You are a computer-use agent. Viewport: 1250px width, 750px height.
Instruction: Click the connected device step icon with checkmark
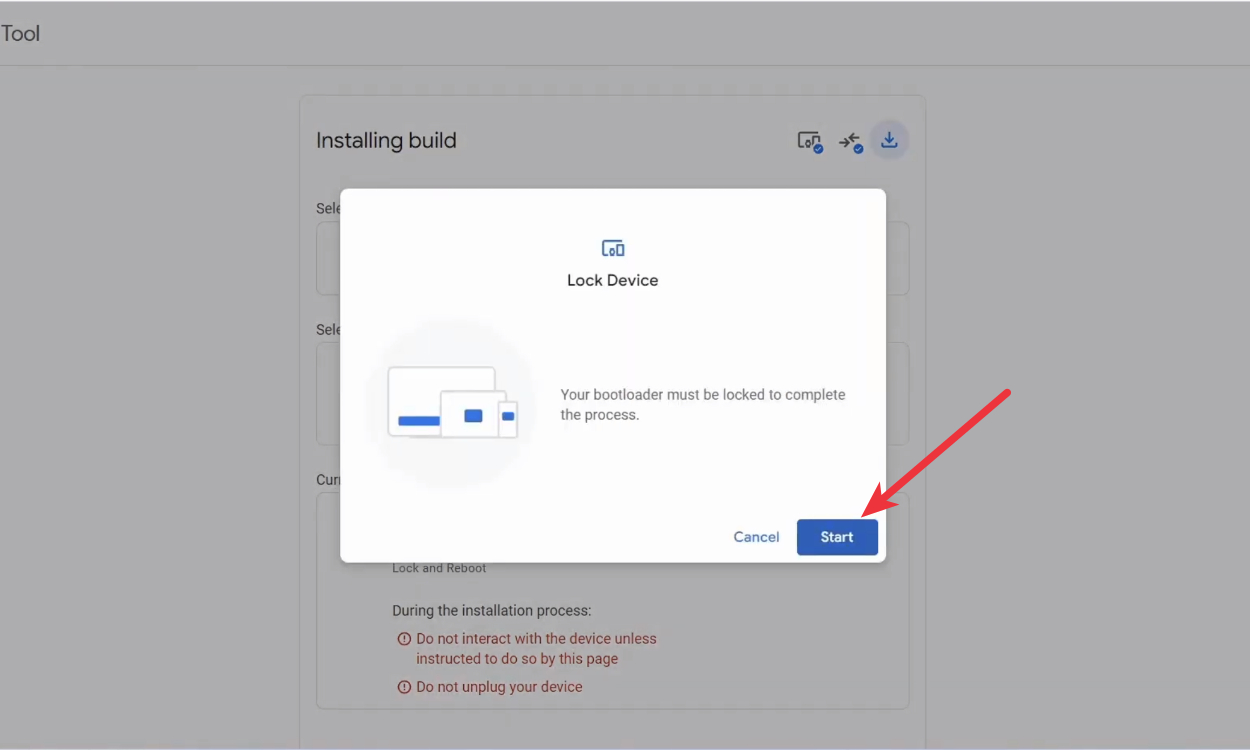click(x=809, y=141)
